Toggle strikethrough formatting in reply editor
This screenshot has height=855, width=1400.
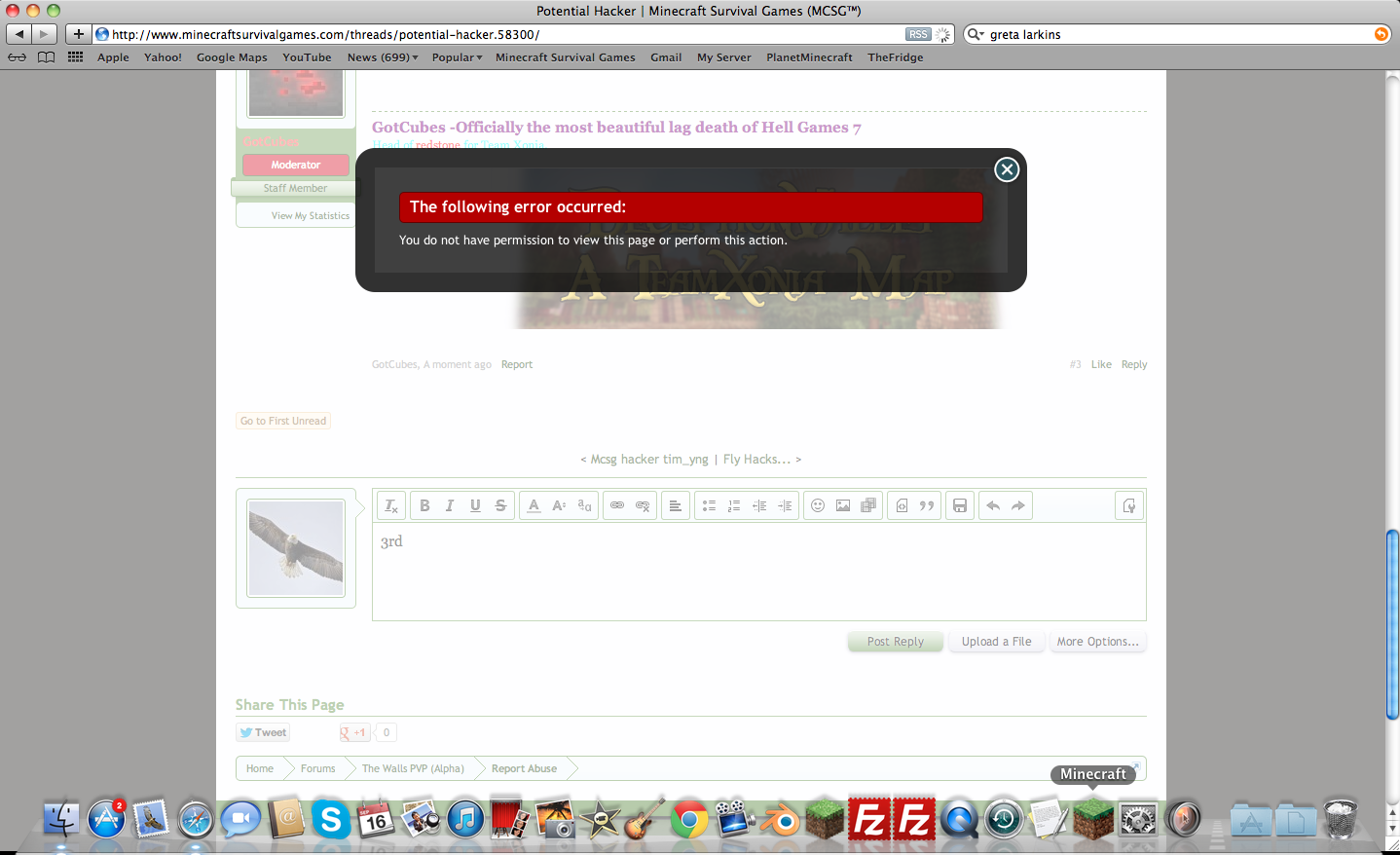click(x=500, y=505)
